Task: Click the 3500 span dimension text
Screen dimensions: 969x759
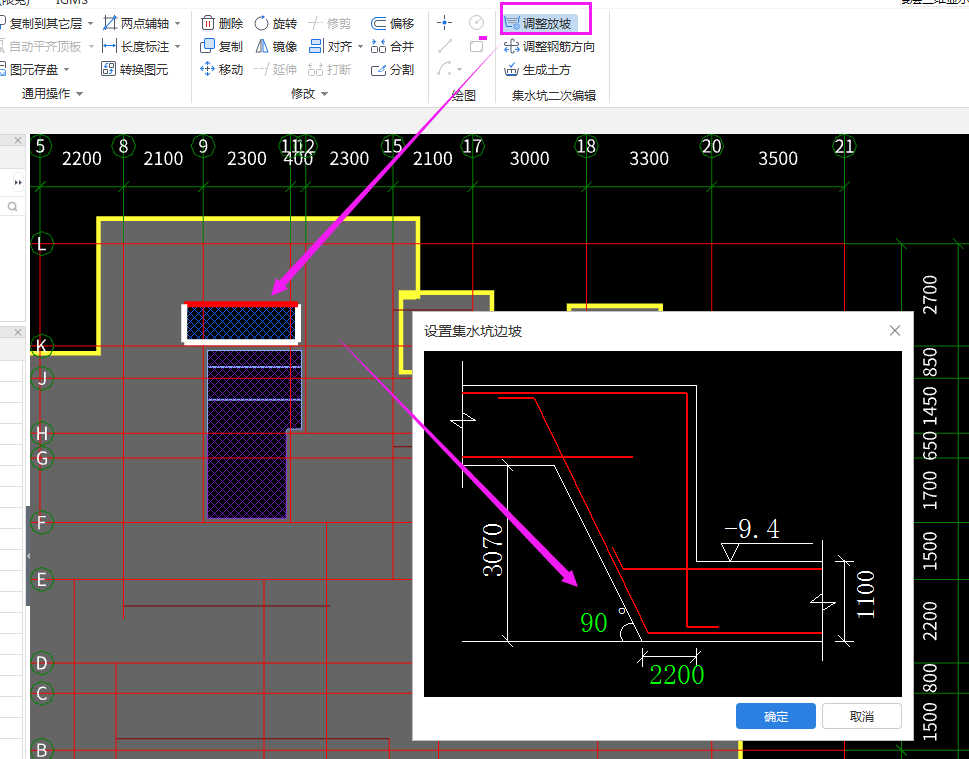Action: click(777, 159)
